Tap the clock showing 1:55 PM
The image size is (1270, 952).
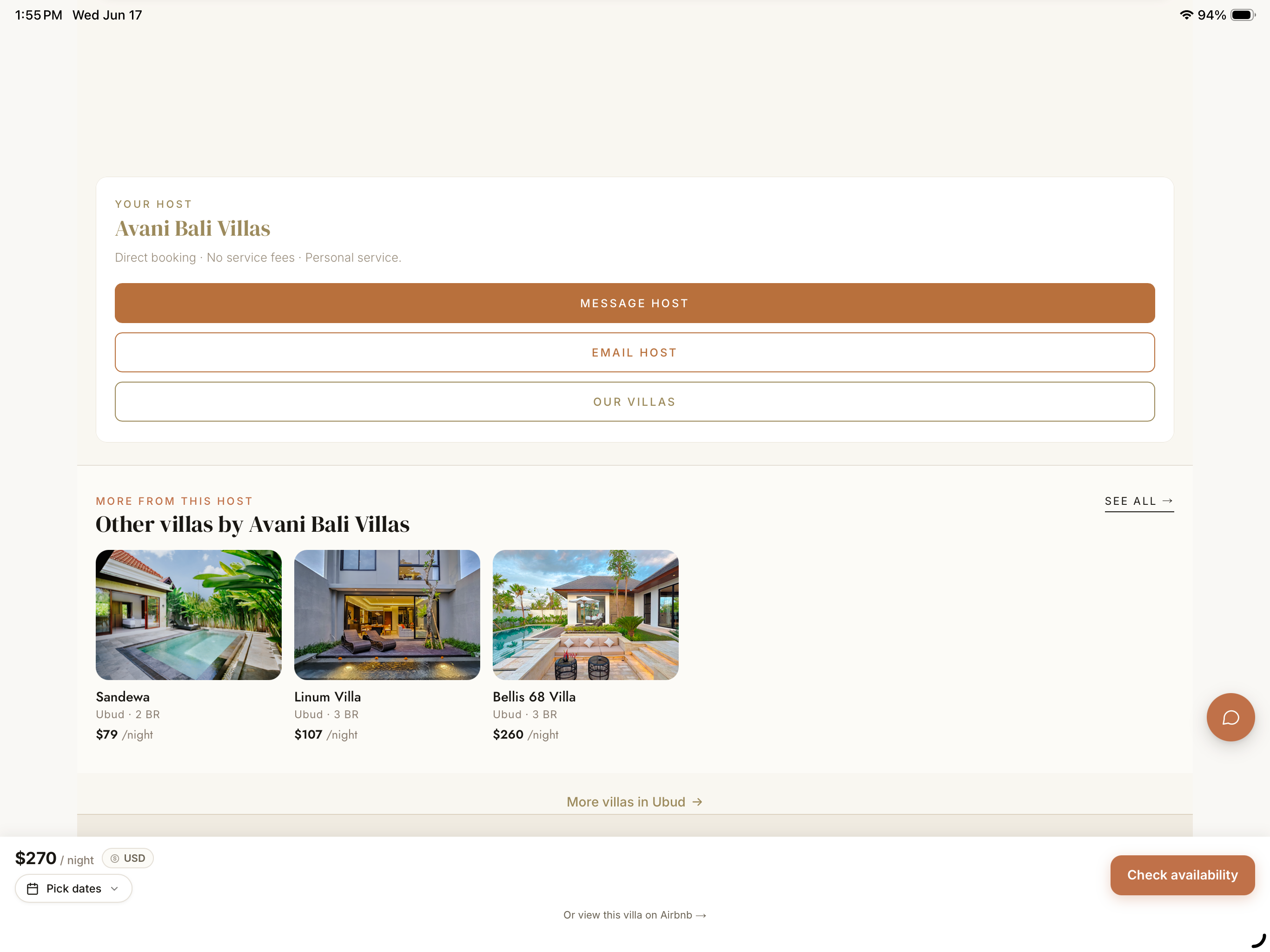coord(39,15)
